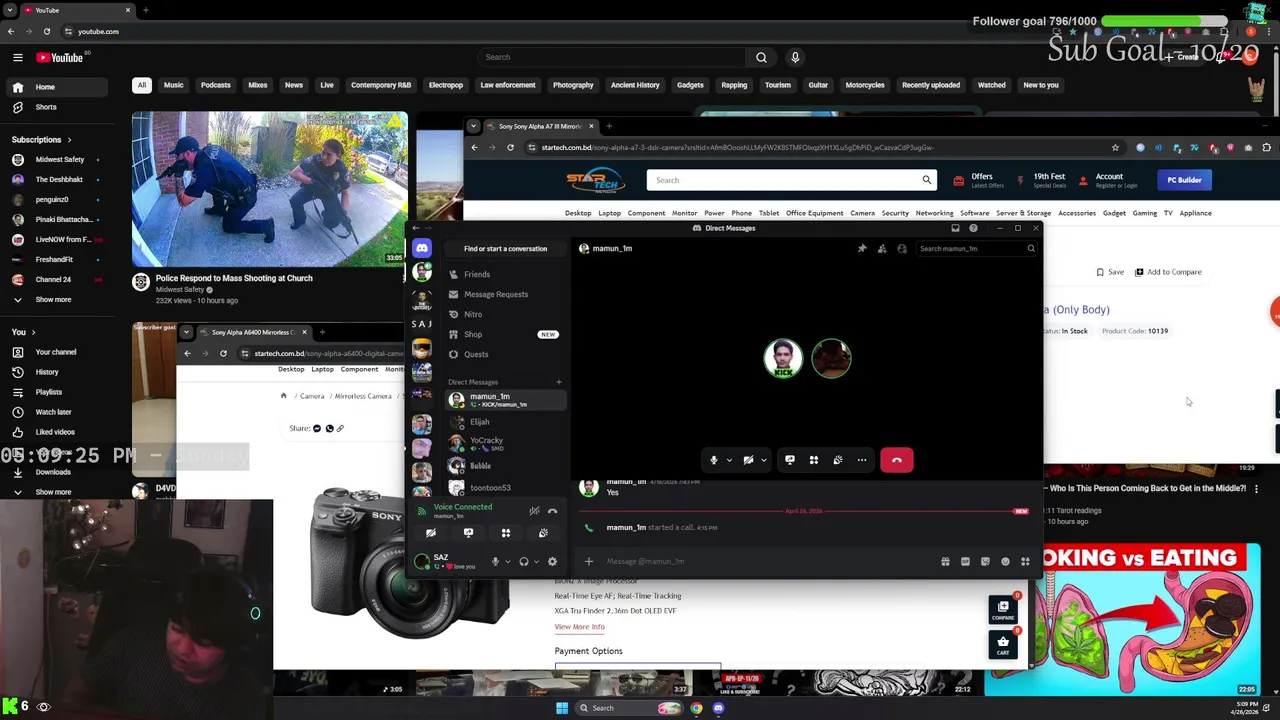Show user profile icon in Discord header
Screen dimensions: 1280x720
tap(902, 248)
